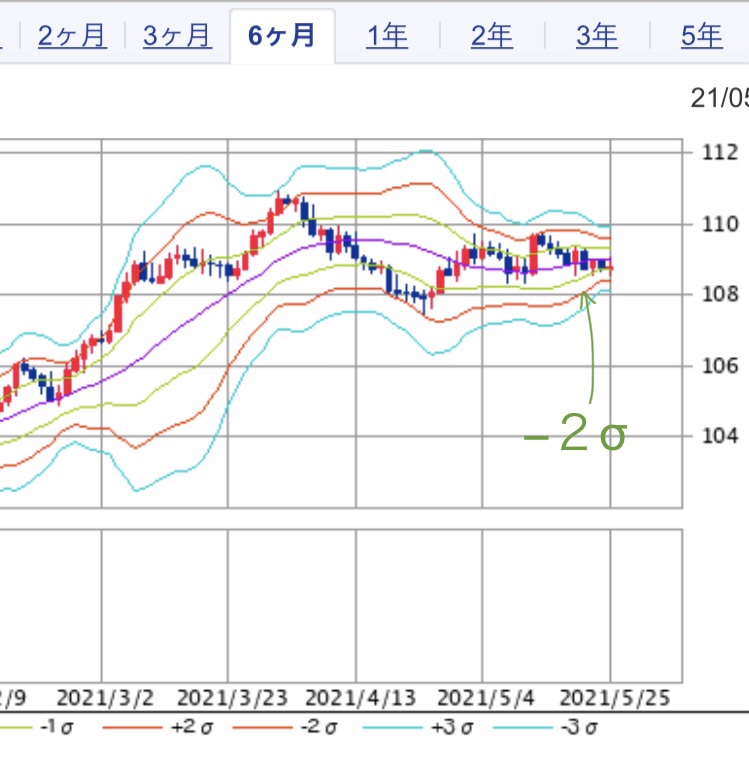Click the 104 price axis label
The height and width of the screenshot is (770, 749).
click(x=720, y=436)
